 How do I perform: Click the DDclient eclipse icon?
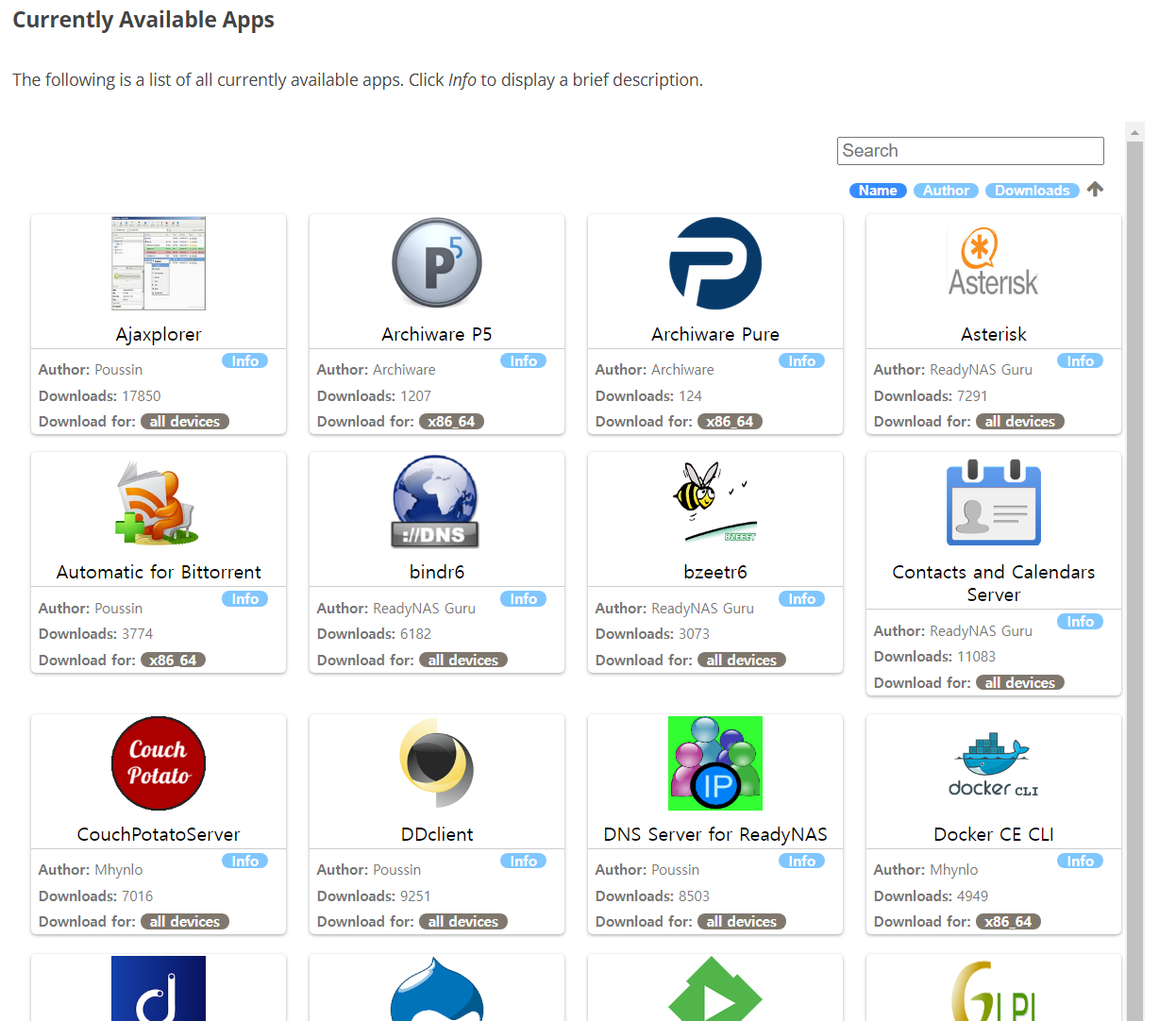437,763
